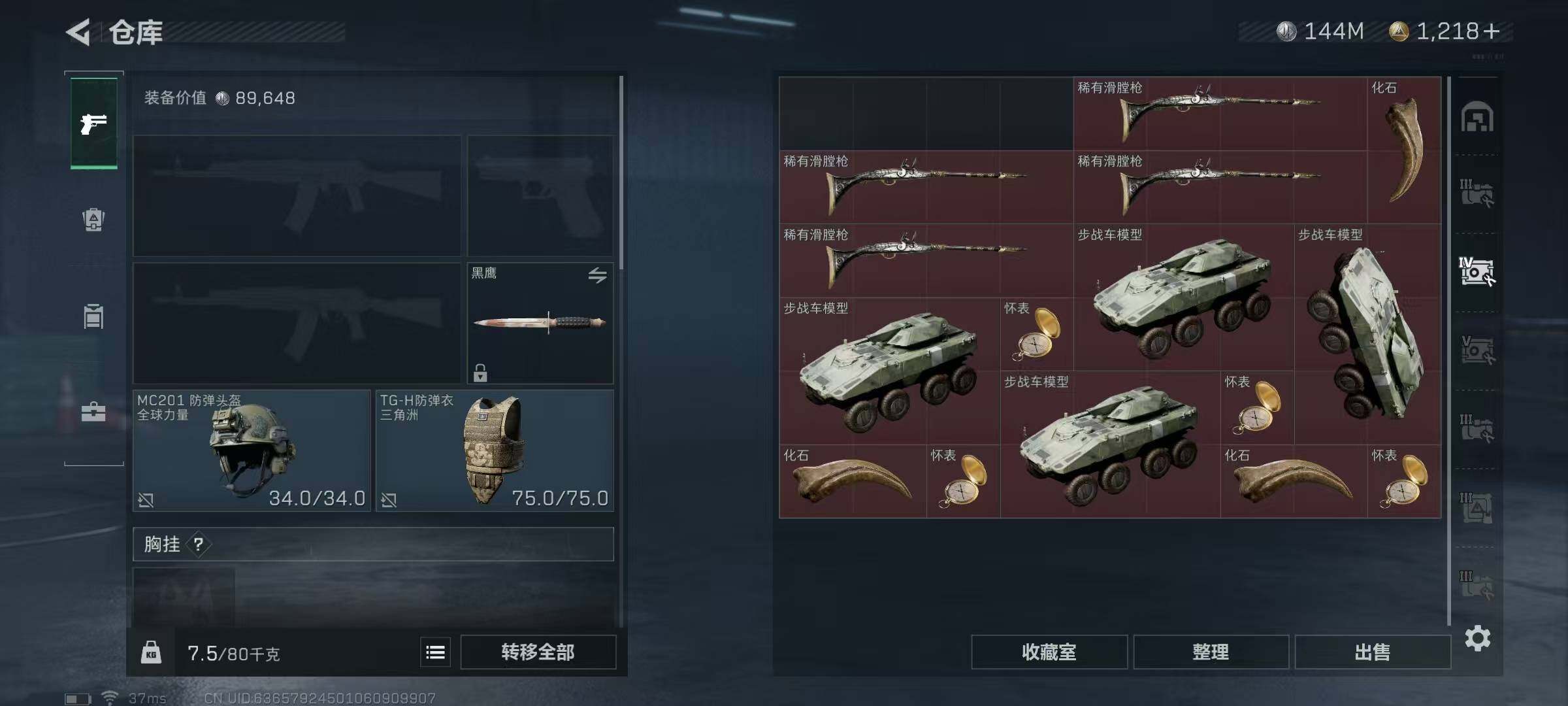Show 胸挂 help question mark

point(199,544)
